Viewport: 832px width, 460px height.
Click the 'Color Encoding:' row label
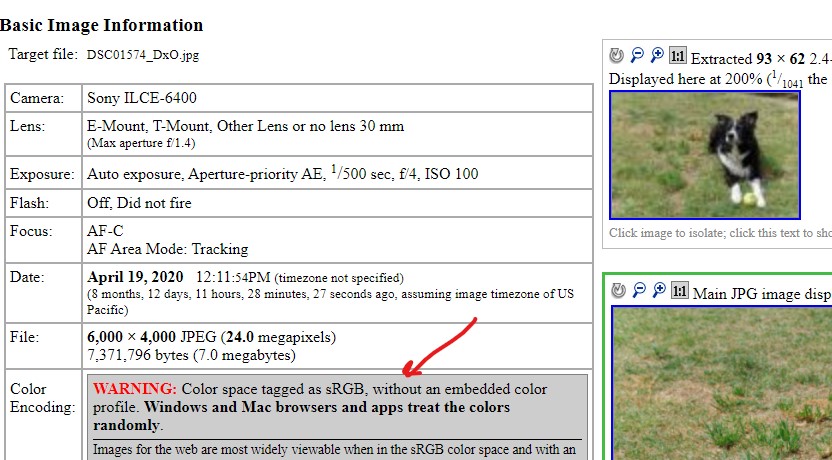coord(42,398)
